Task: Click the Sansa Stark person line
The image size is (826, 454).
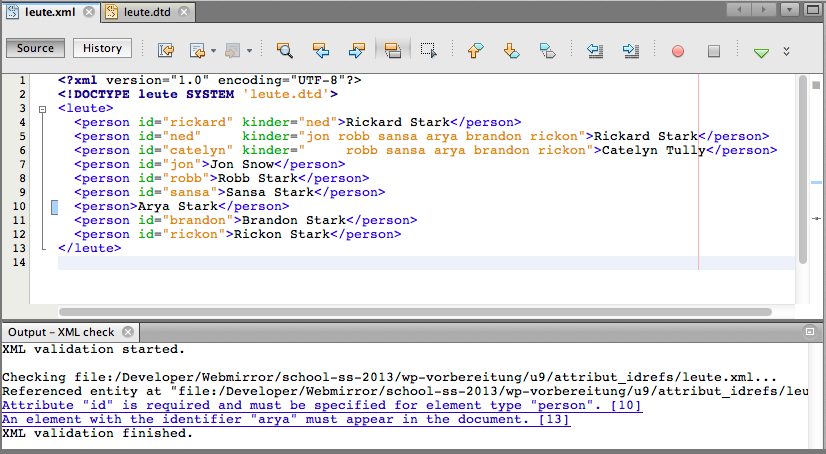Action: click(x=230, y=192)
